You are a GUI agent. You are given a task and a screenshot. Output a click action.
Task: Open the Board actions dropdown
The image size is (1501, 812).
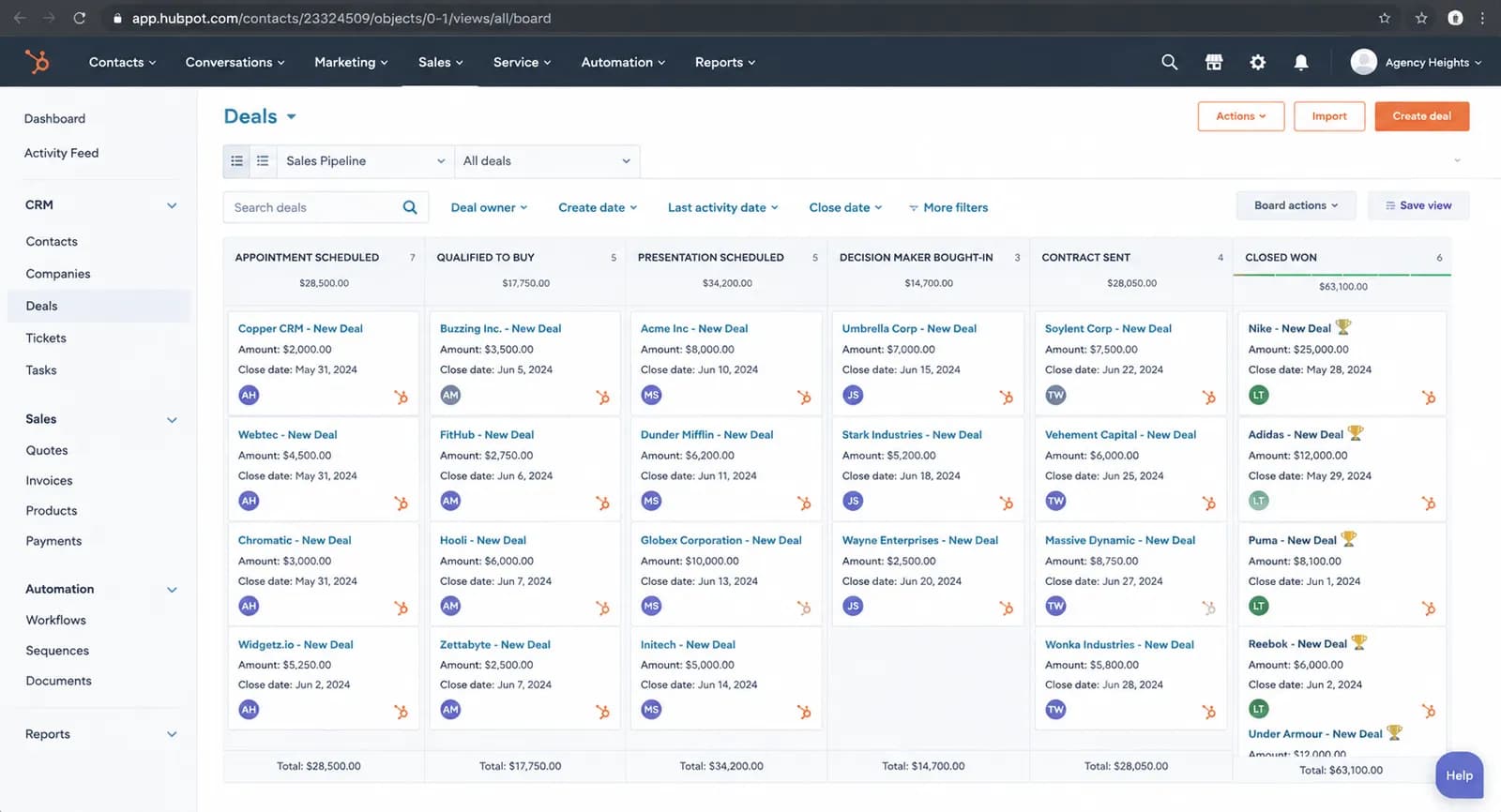pos(1296,205)
